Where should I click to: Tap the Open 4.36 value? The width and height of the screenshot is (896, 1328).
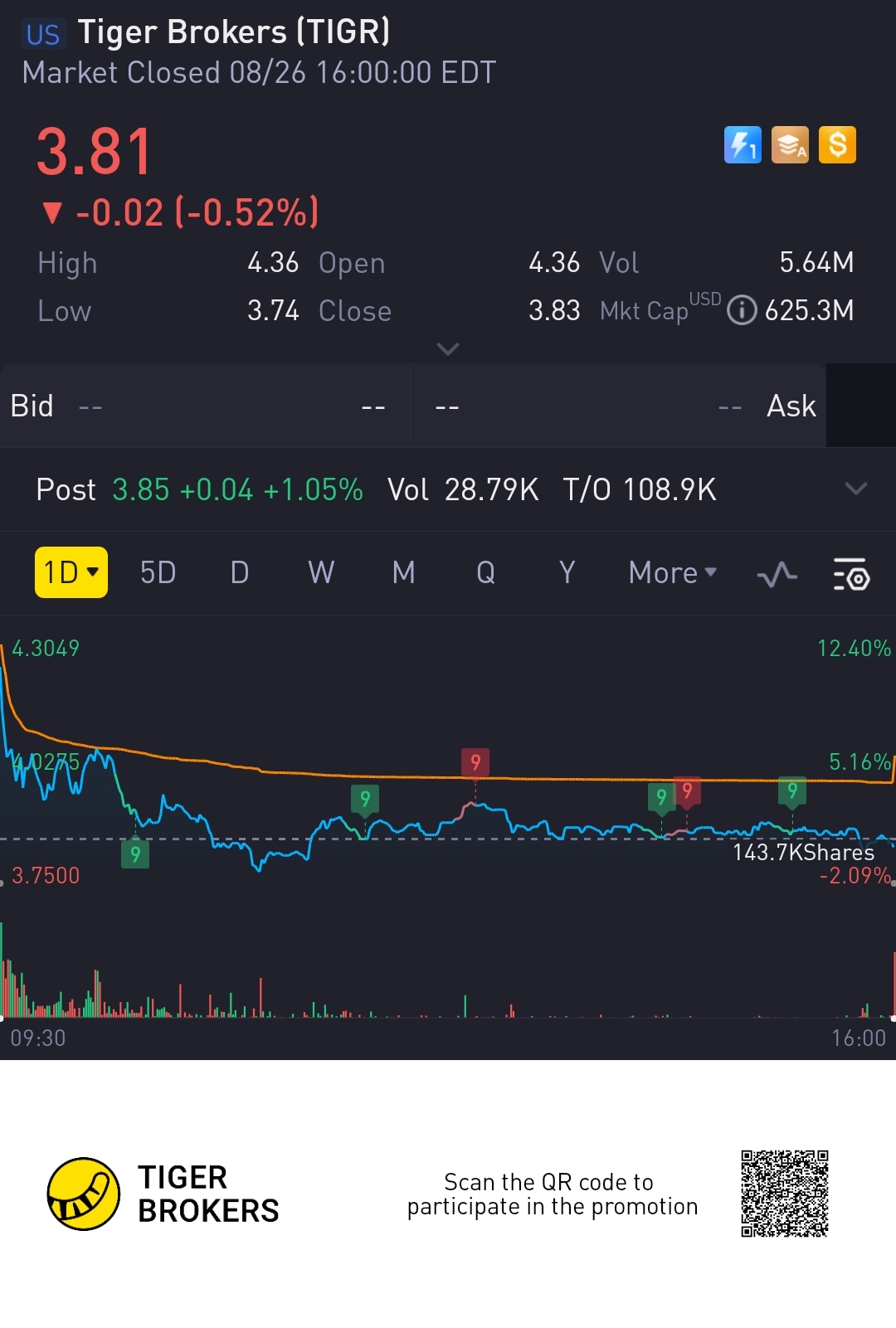554,262
